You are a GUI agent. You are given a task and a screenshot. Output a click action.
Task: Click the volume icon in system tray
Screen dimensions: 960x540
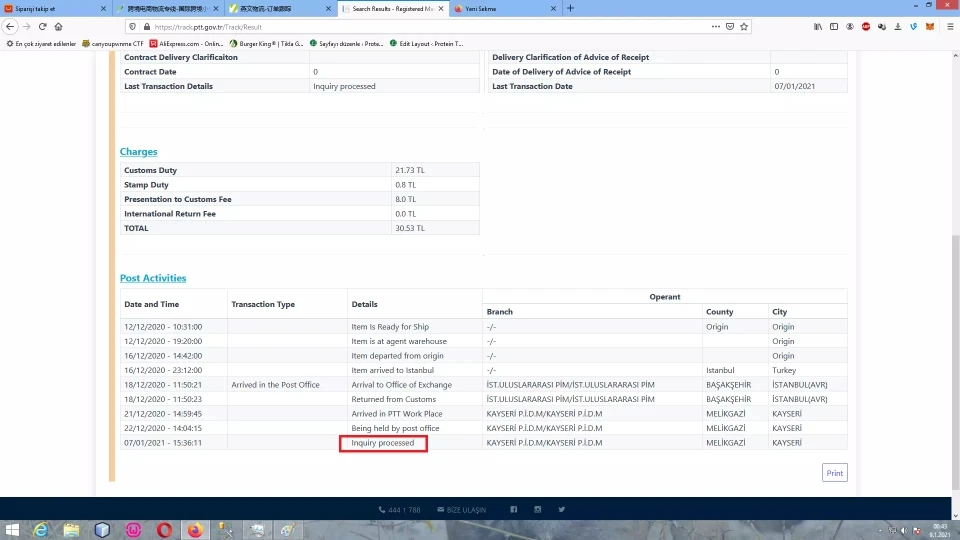[x=904, y=531]
